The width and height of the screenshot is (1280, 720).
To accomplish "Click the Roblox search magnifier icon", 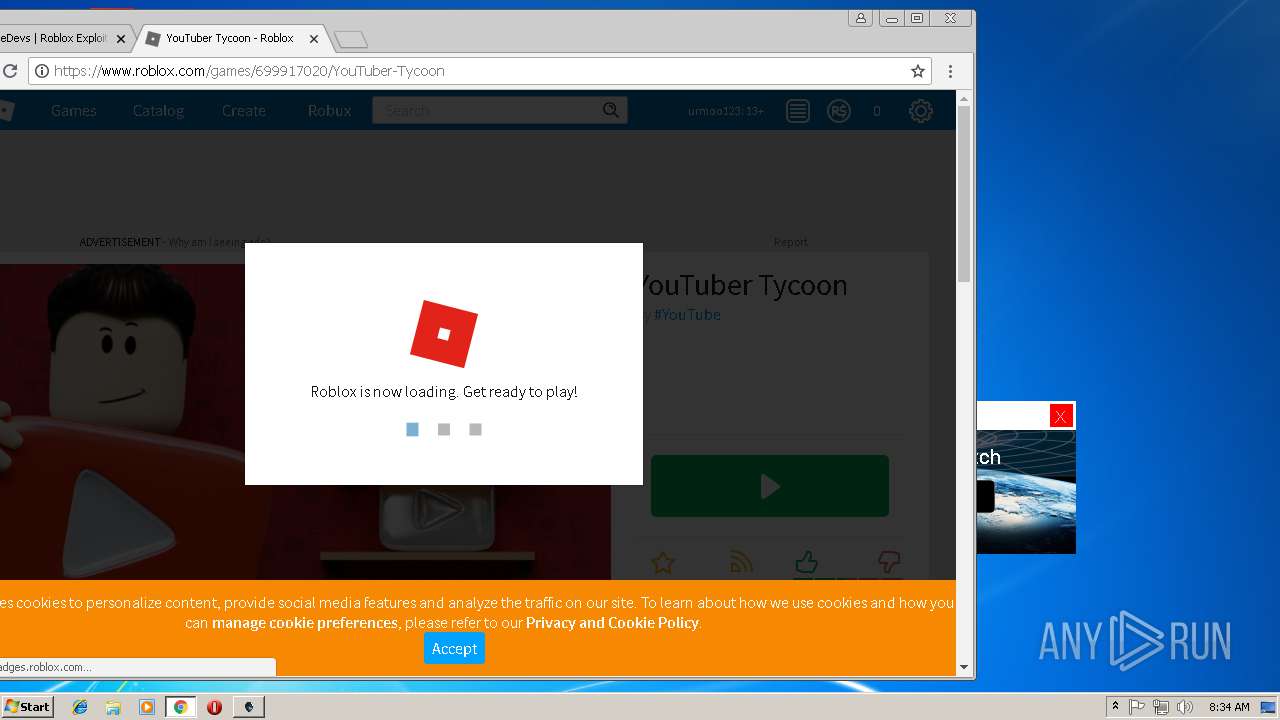I will point(611,110).
